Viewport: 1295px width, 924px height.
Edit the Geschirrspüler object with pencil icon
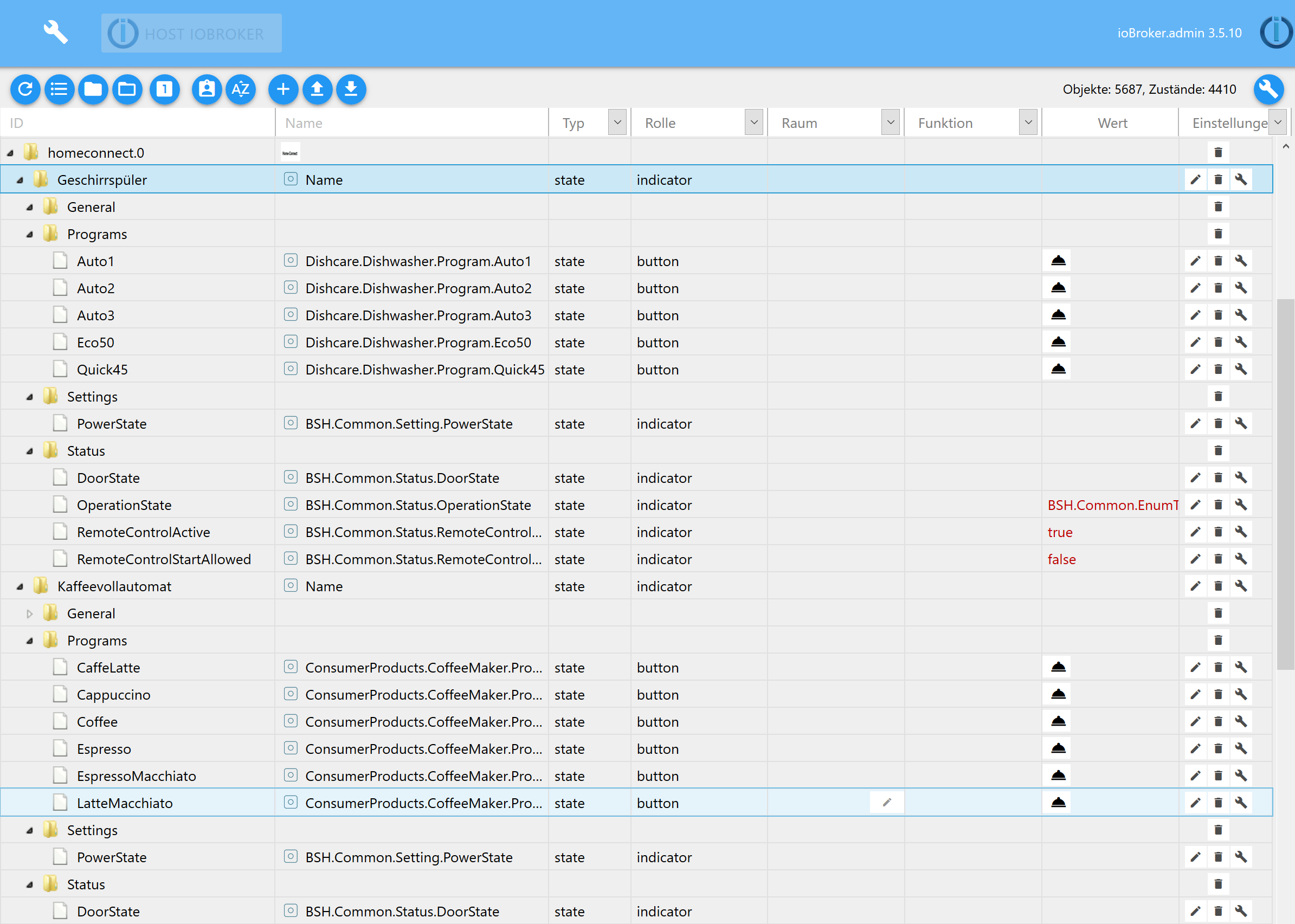coord(1195,180)
